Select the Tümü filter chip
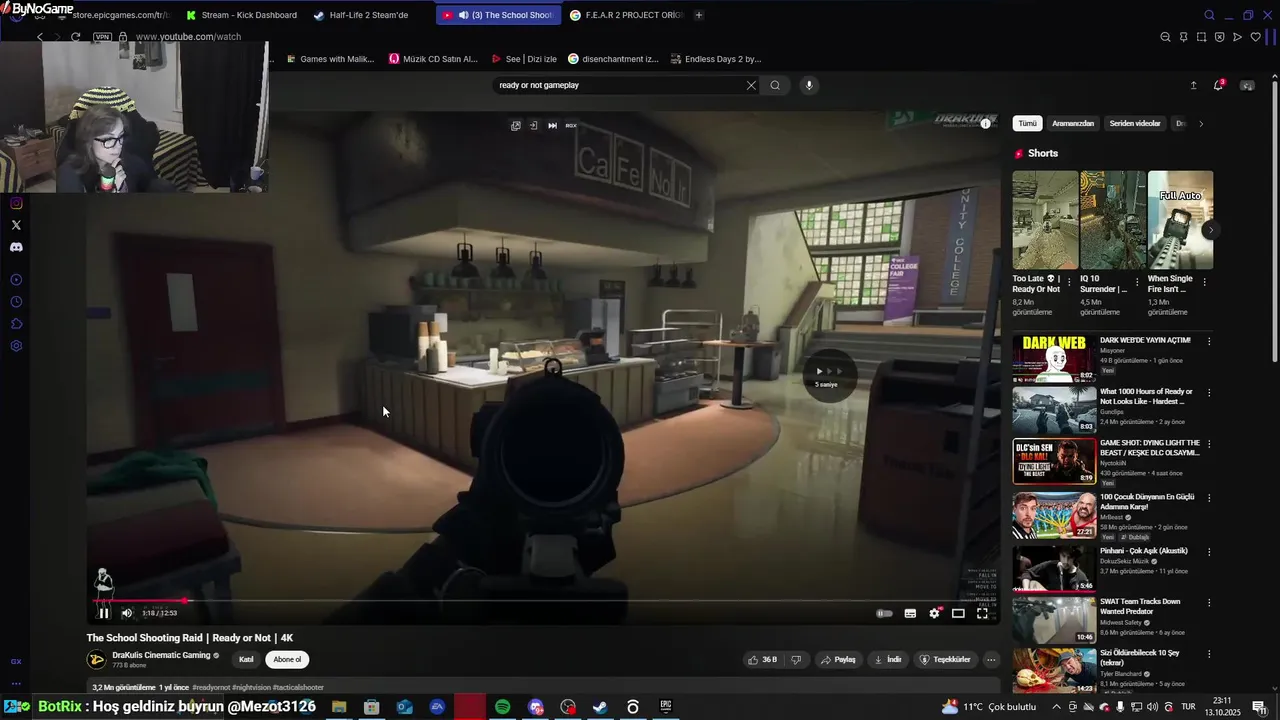 click(x=1027, y=124)
